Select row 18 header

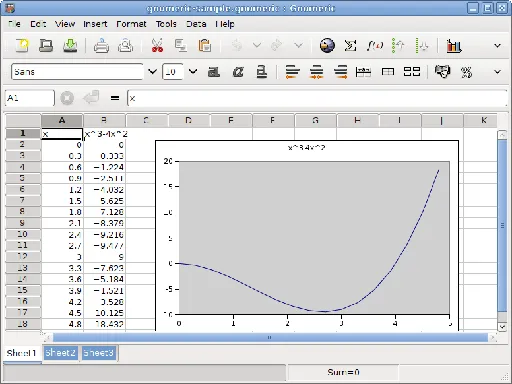click(23, 324)
